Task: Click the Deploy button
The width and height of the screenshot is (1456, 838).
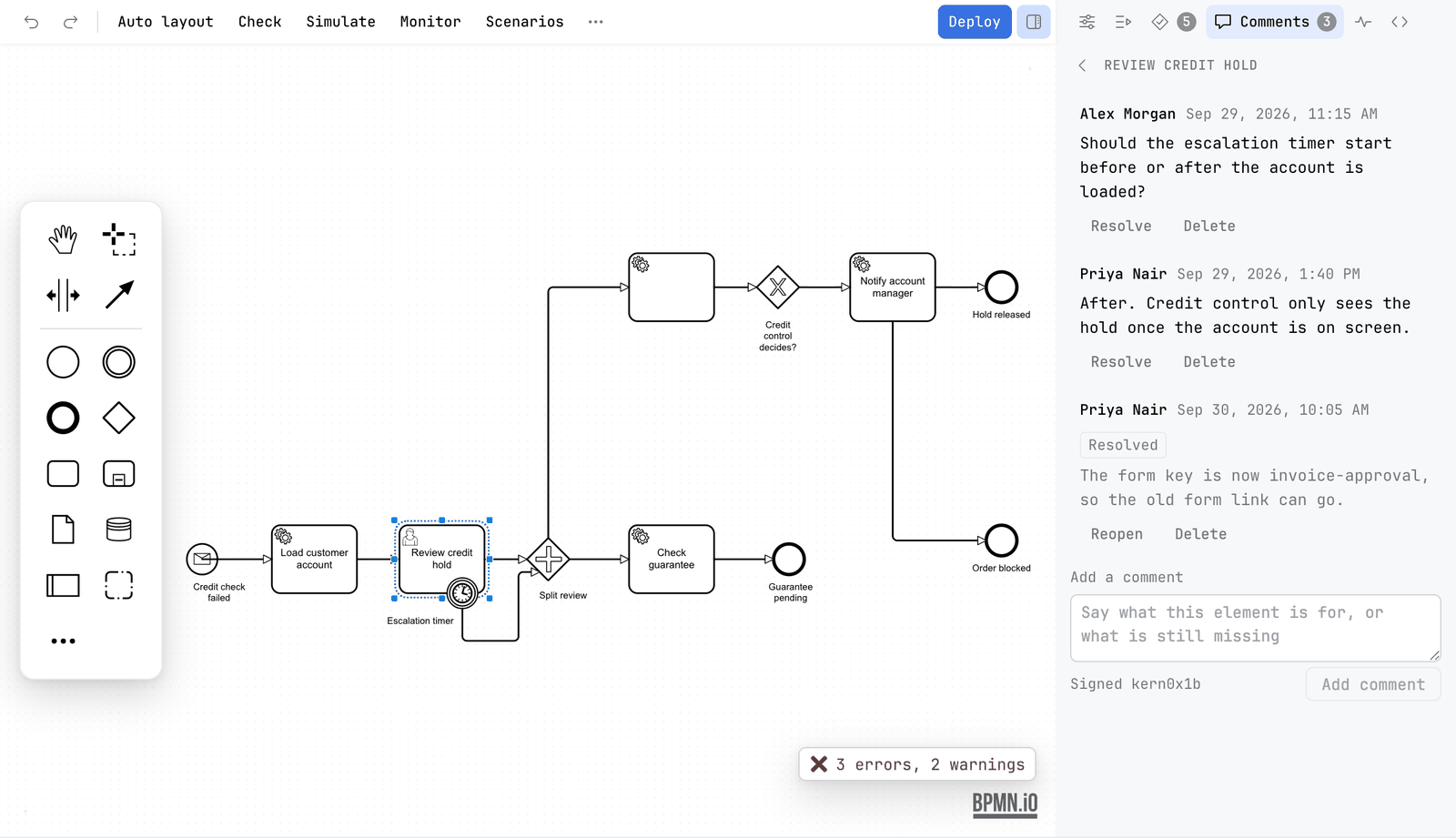Action: pos(975,22)
